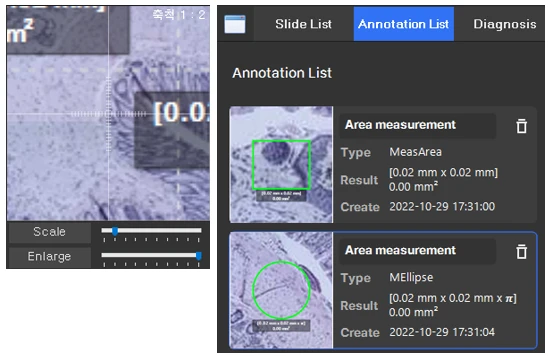552x360 pixels.
Task: Click the MeasArea type value
Action: click(415, 152)
